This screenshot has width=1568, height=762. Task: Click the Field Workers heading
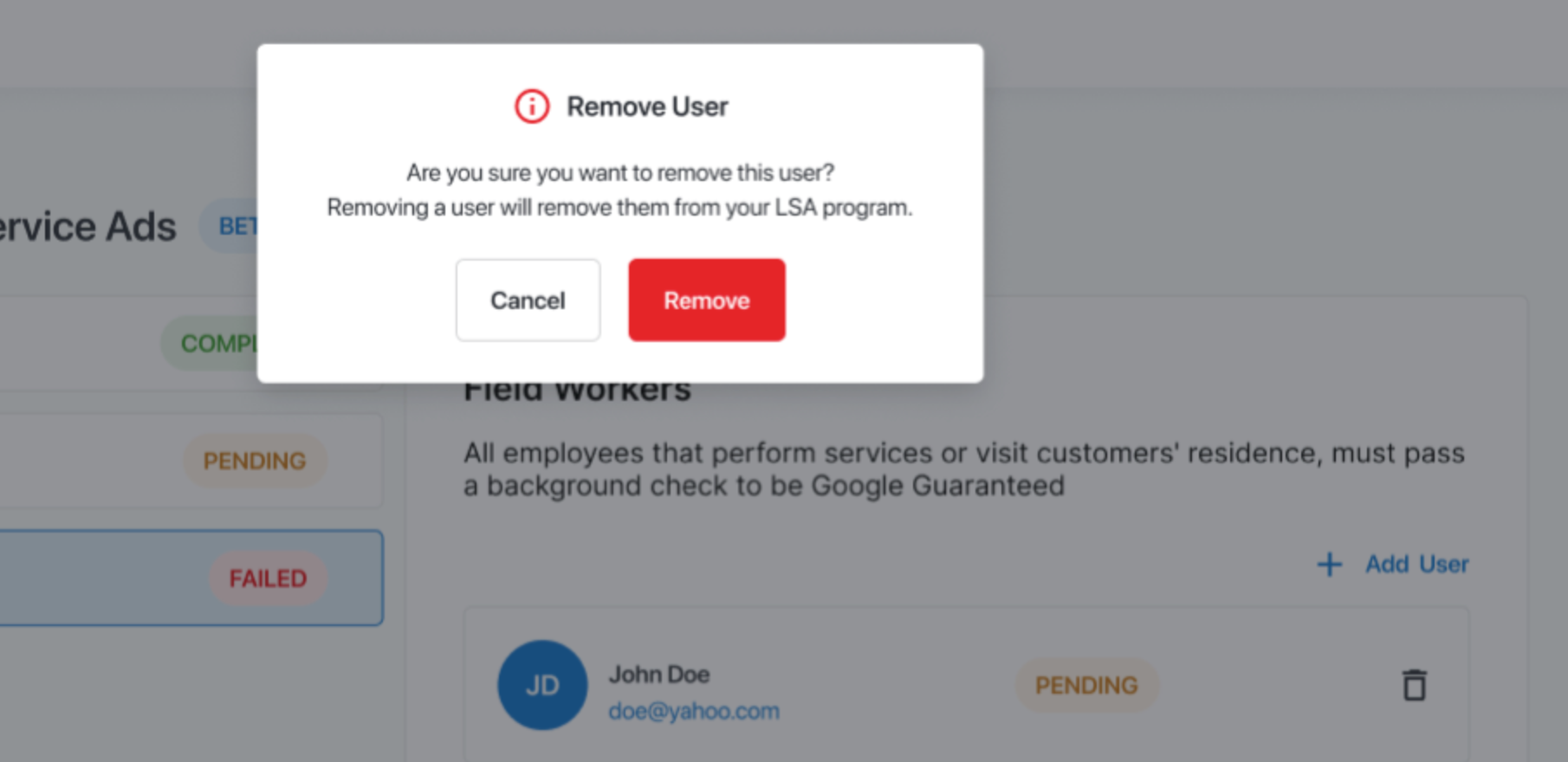coord(577,392)
